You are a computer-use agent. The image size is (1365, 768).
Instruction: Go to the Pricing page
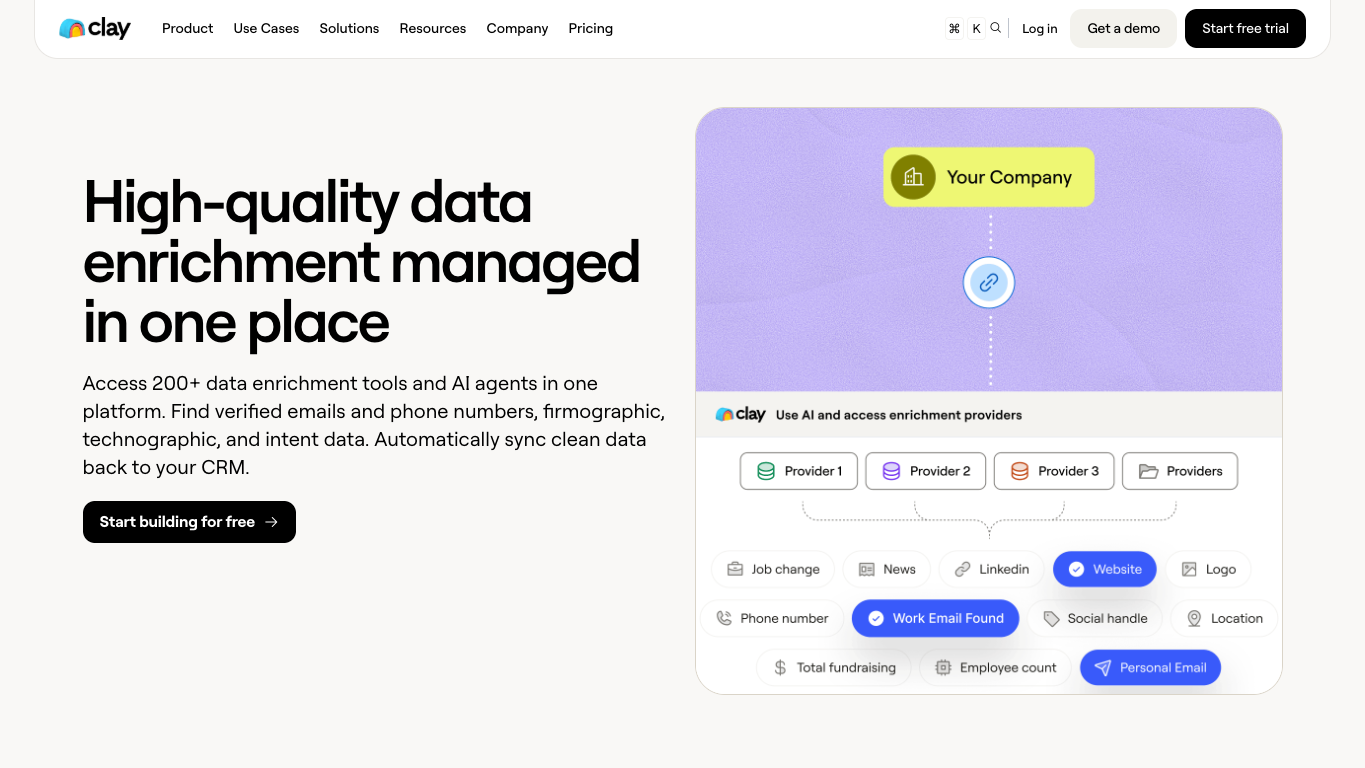[x=590, y=28]
